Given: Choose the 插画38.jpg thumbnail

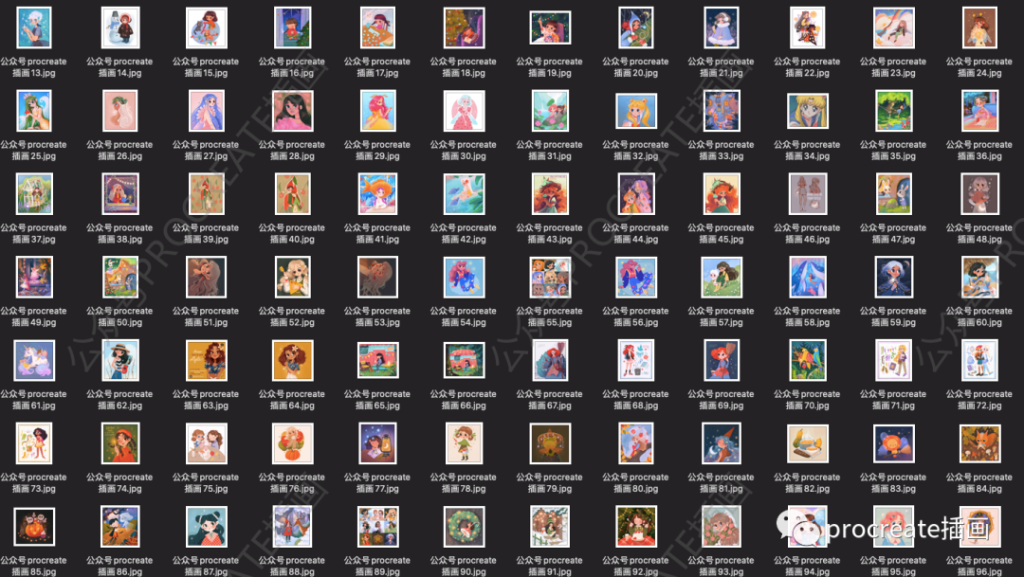Looking at the screenshot, I should pos(119,194).
